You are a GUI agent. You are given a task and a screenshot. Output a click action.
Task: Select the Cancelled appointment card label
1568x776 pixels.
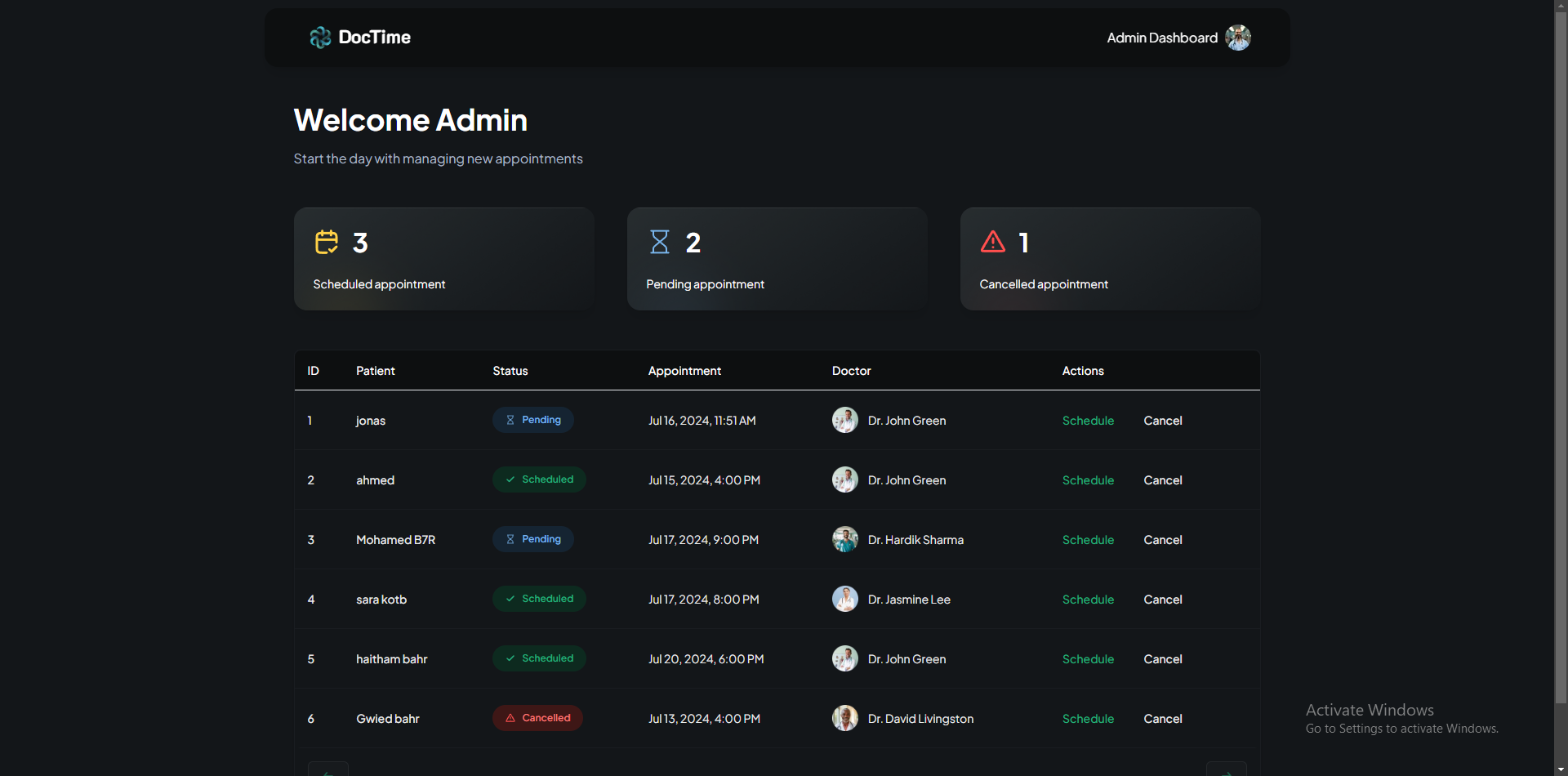point(1044,284)
